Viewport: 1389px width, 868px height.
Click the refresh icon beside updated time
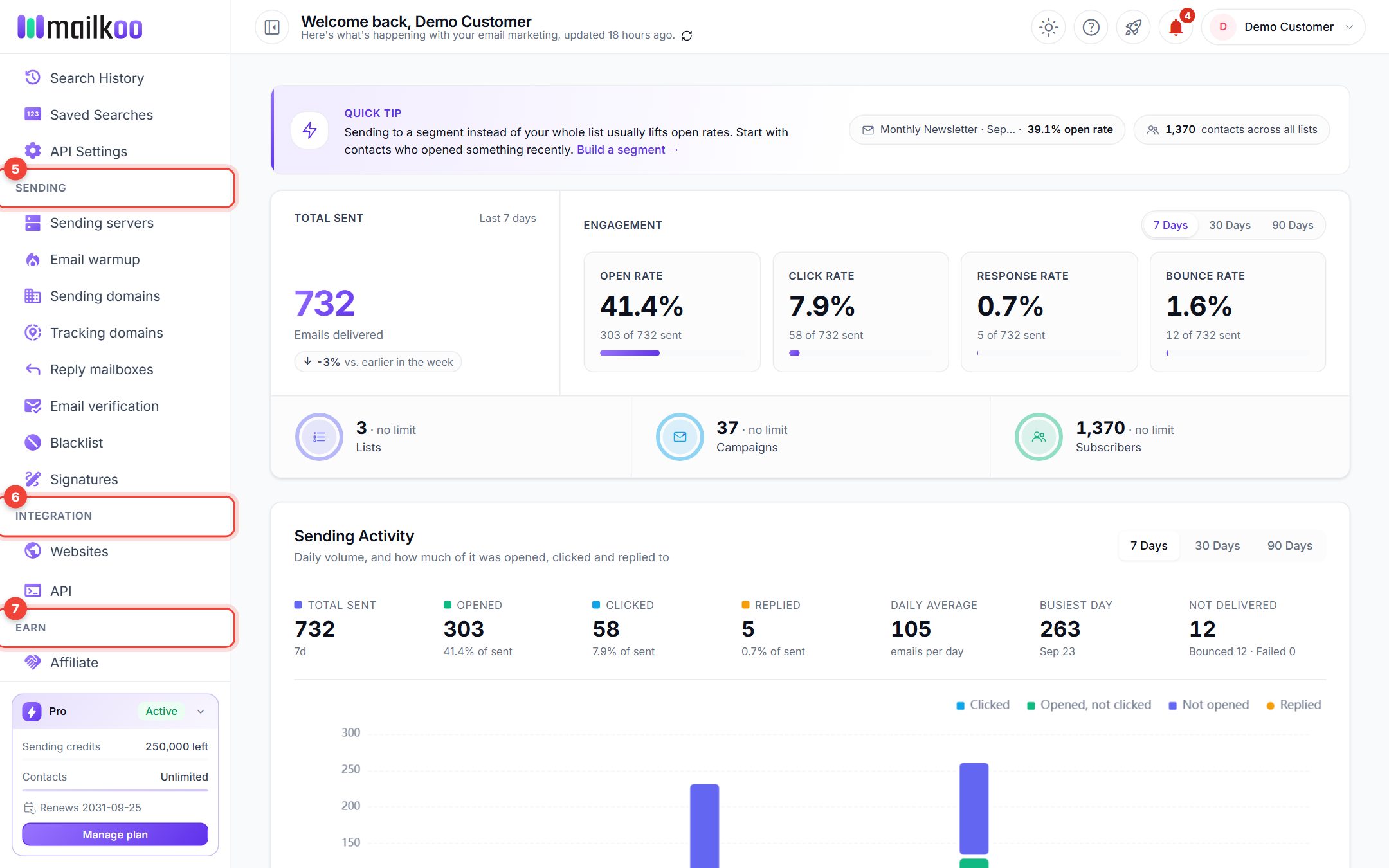coord(687,35)
